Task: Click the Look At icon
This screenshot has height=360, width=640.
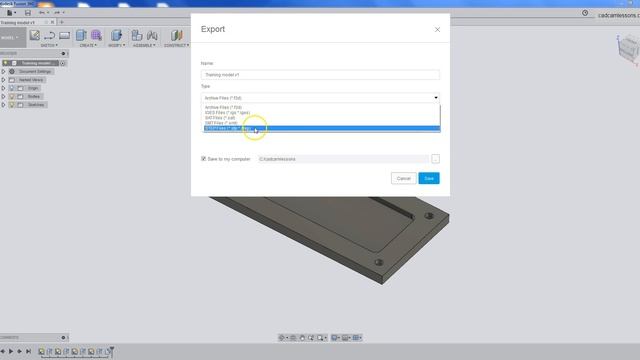Action: 293,338
